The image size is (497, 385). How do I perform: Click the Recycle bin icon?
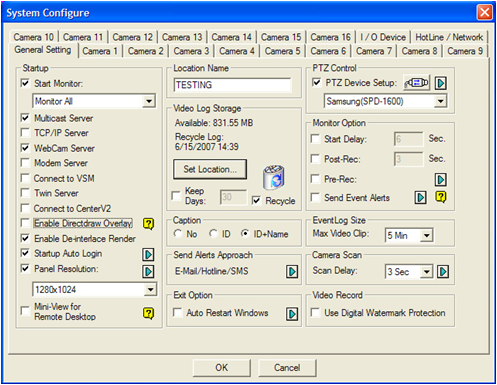[x=274, y=177]
